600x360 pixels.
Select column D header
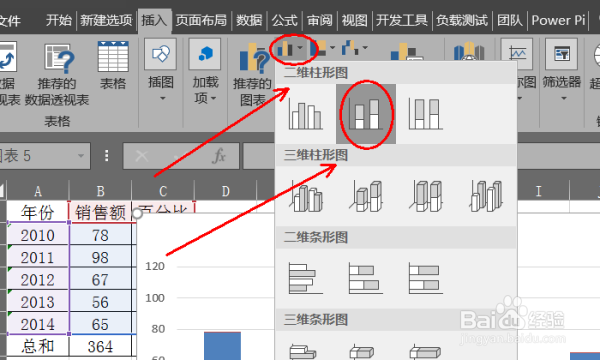click(226, 191)
